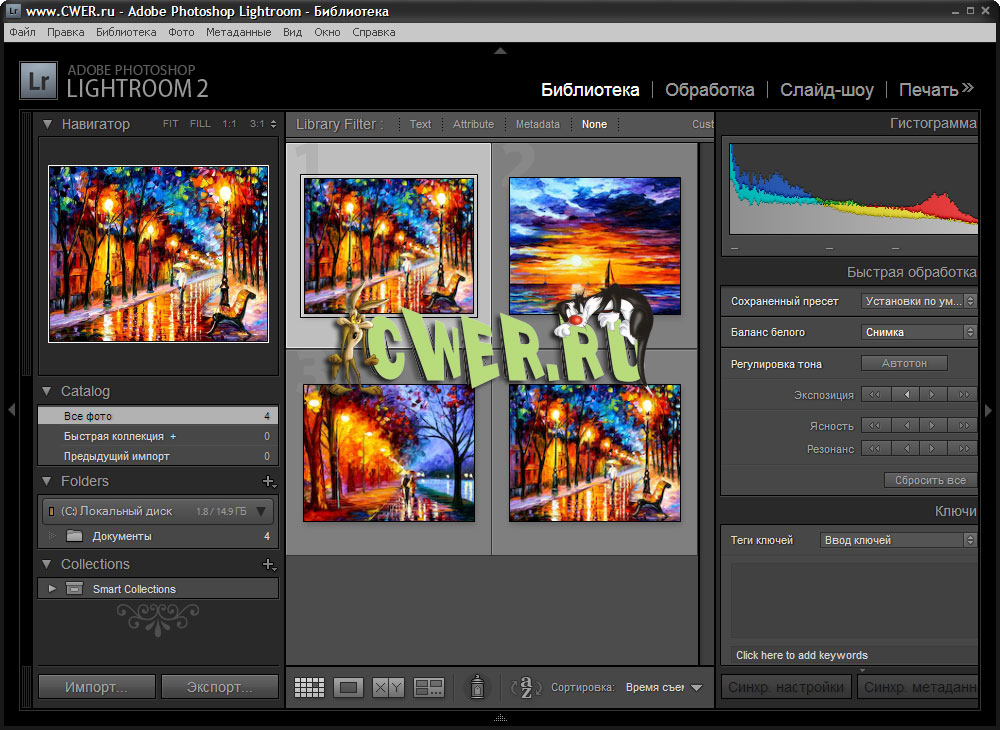Screen dimensions: 1000x730
Task: Increase Экспозиция by one small step
Action: click(932, 395)
